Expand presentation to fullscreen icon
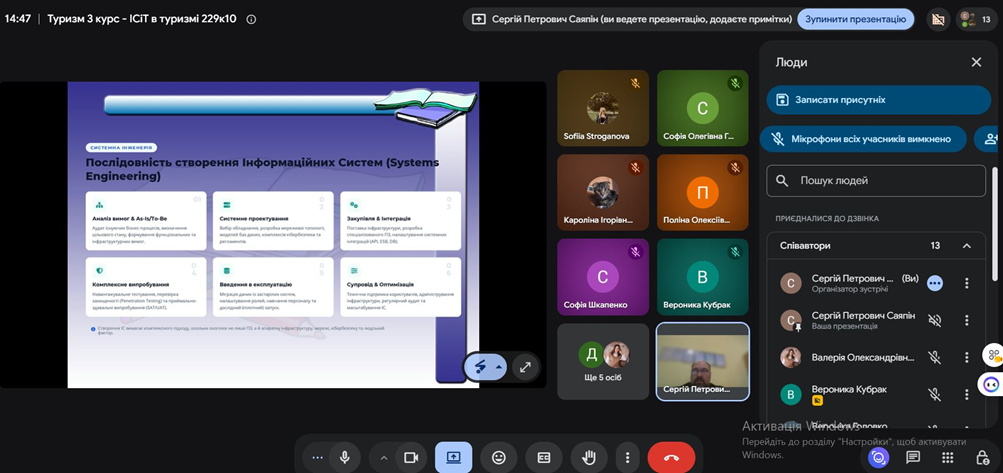 coord(525,367)
